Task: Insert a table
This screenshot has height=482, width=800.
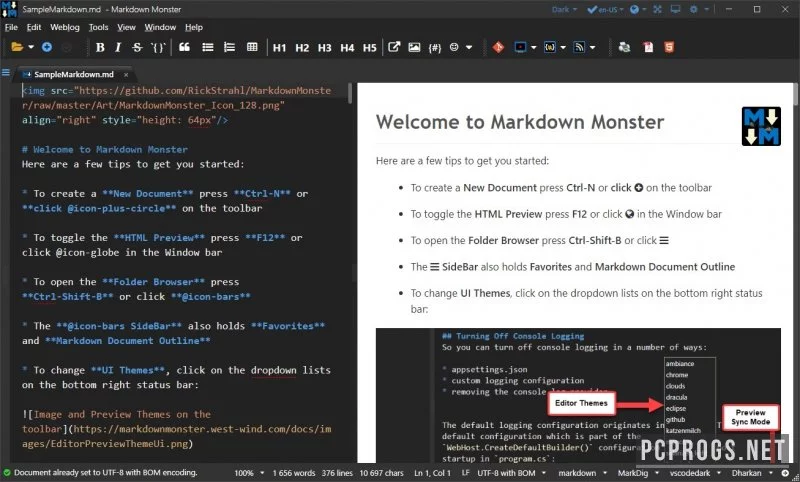Action: coord(252,47)
